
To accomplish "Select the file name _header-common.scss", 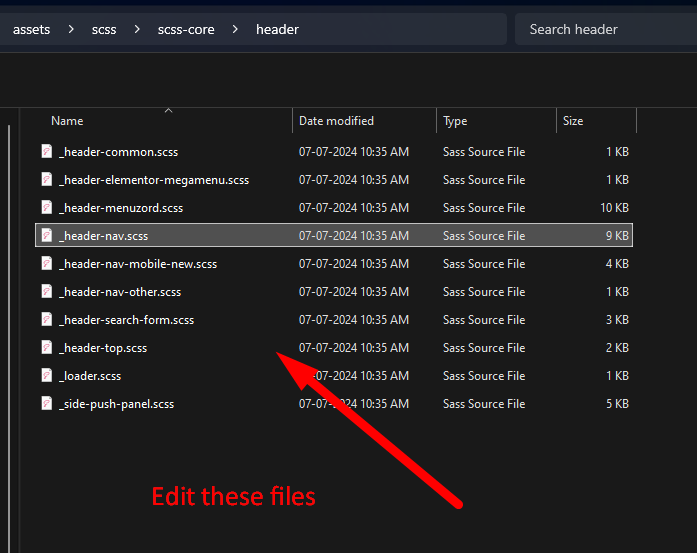I will click(x=119, y=152).
